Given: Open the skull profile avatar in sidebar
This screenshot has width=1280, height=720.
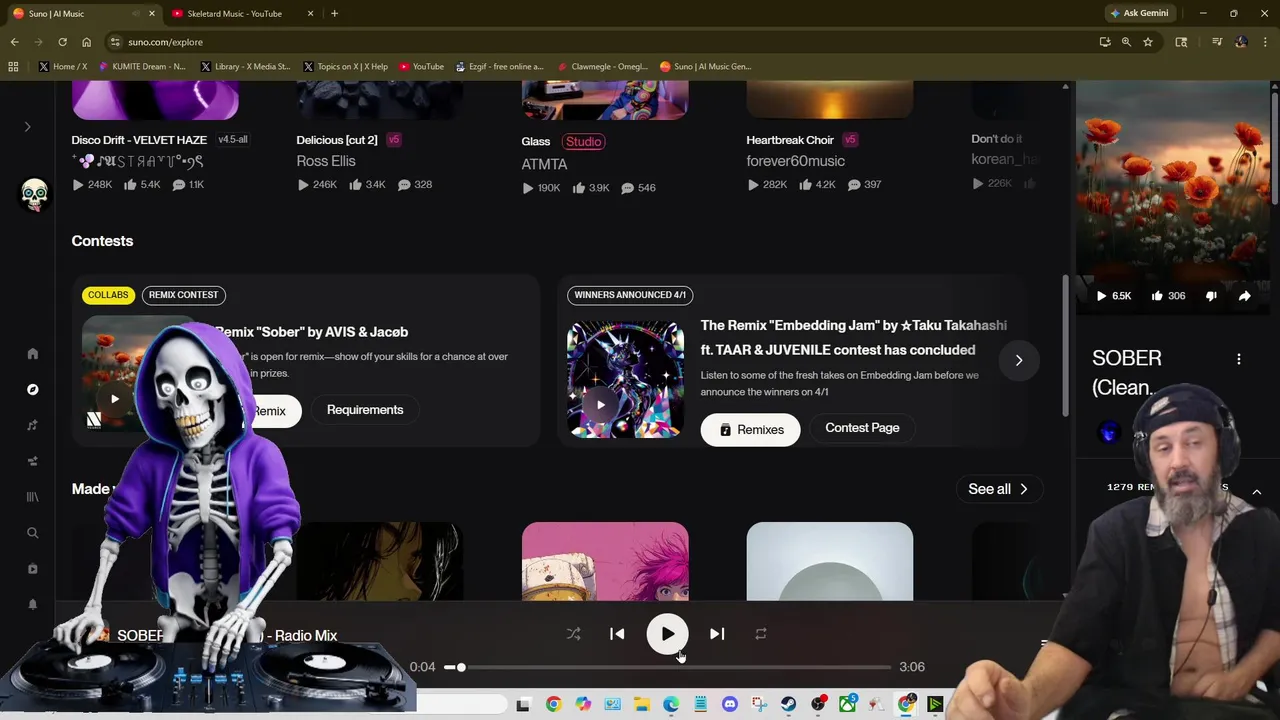Looking at the screenshot, I should point(35,193).
